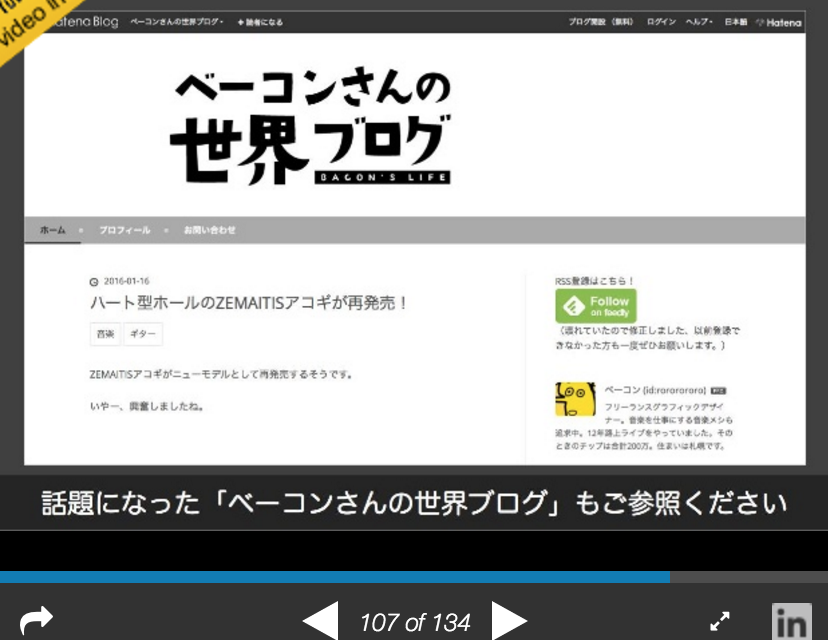
Task: Click the slide counter '107 of 134'
Action: (x=415, y=623)
